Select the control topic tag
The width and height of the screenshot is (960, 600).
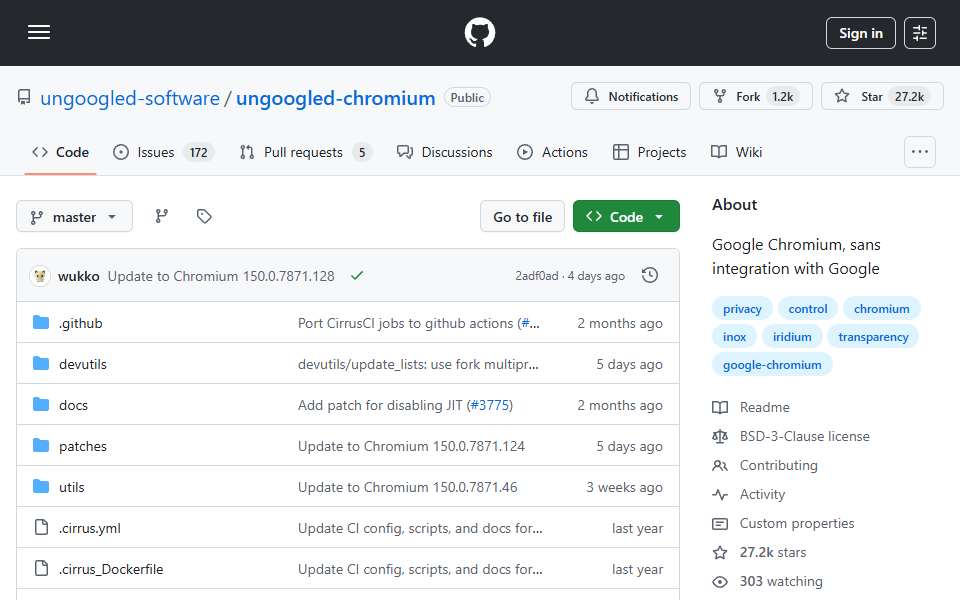coord(808,309)
